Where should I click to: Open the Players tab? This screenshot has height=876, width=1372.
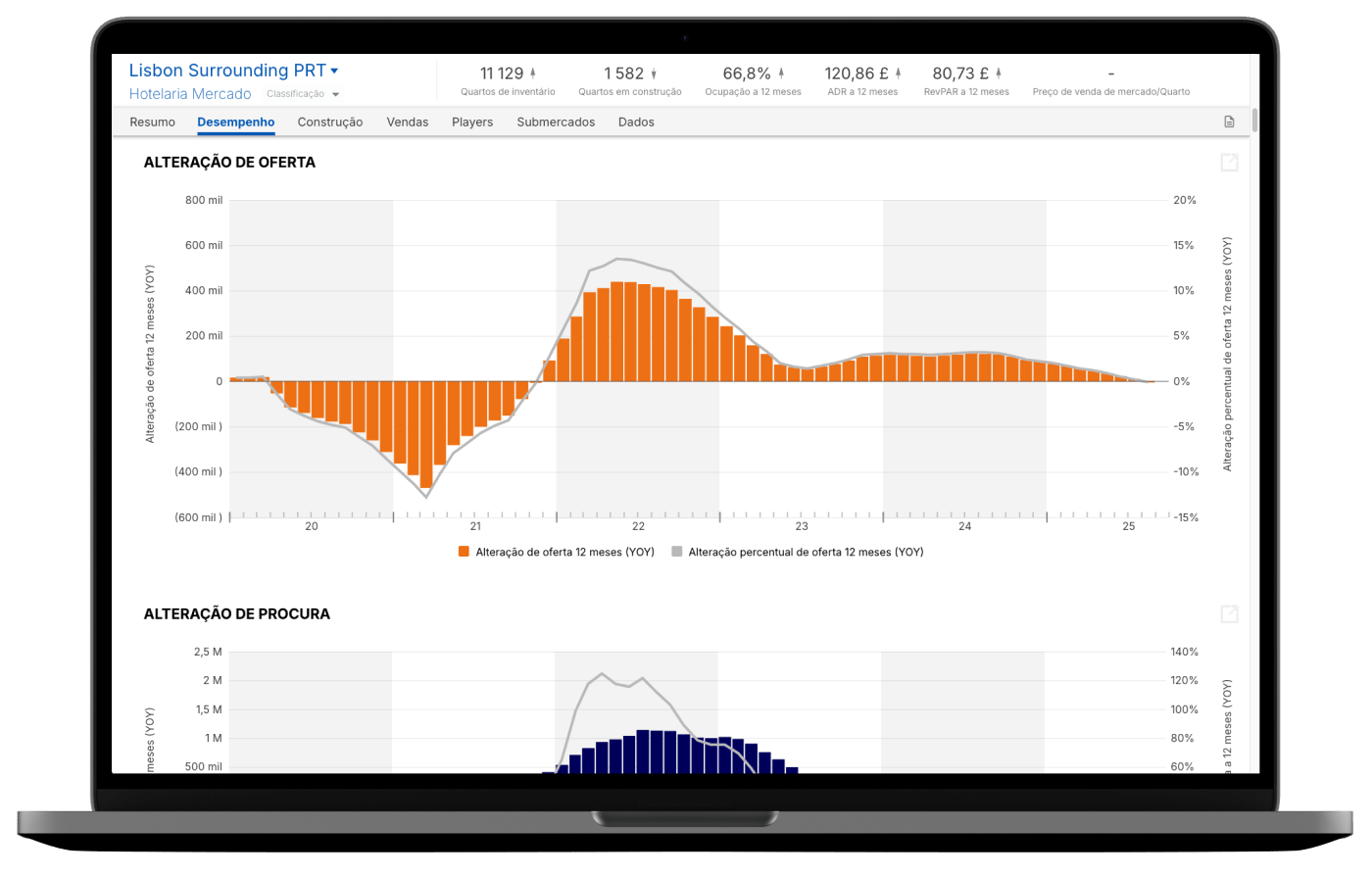(x=472, y=122)
